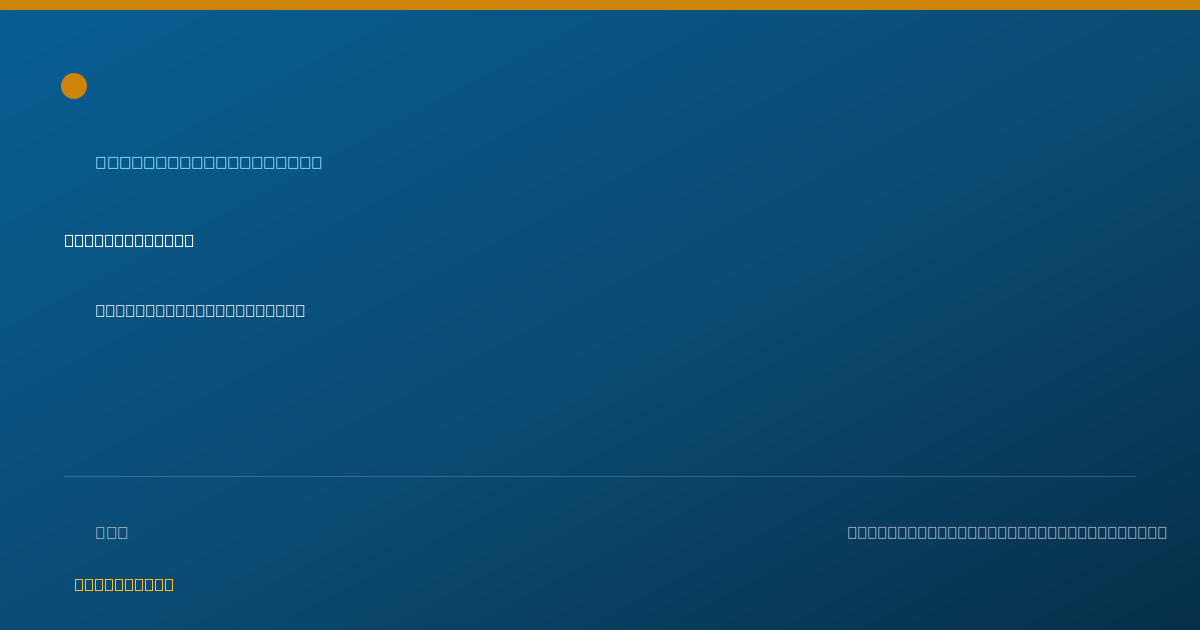Click the thin horizontal divider line
This screenshot has width=1200, height=630.
point(600,476)
